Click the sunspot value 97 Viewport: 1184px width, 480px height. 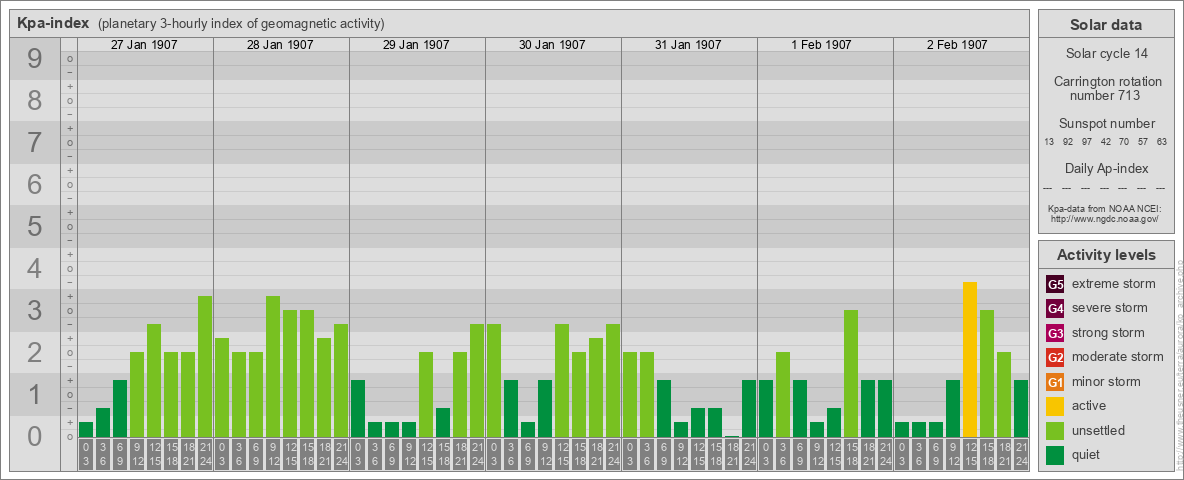(1087, 142)
